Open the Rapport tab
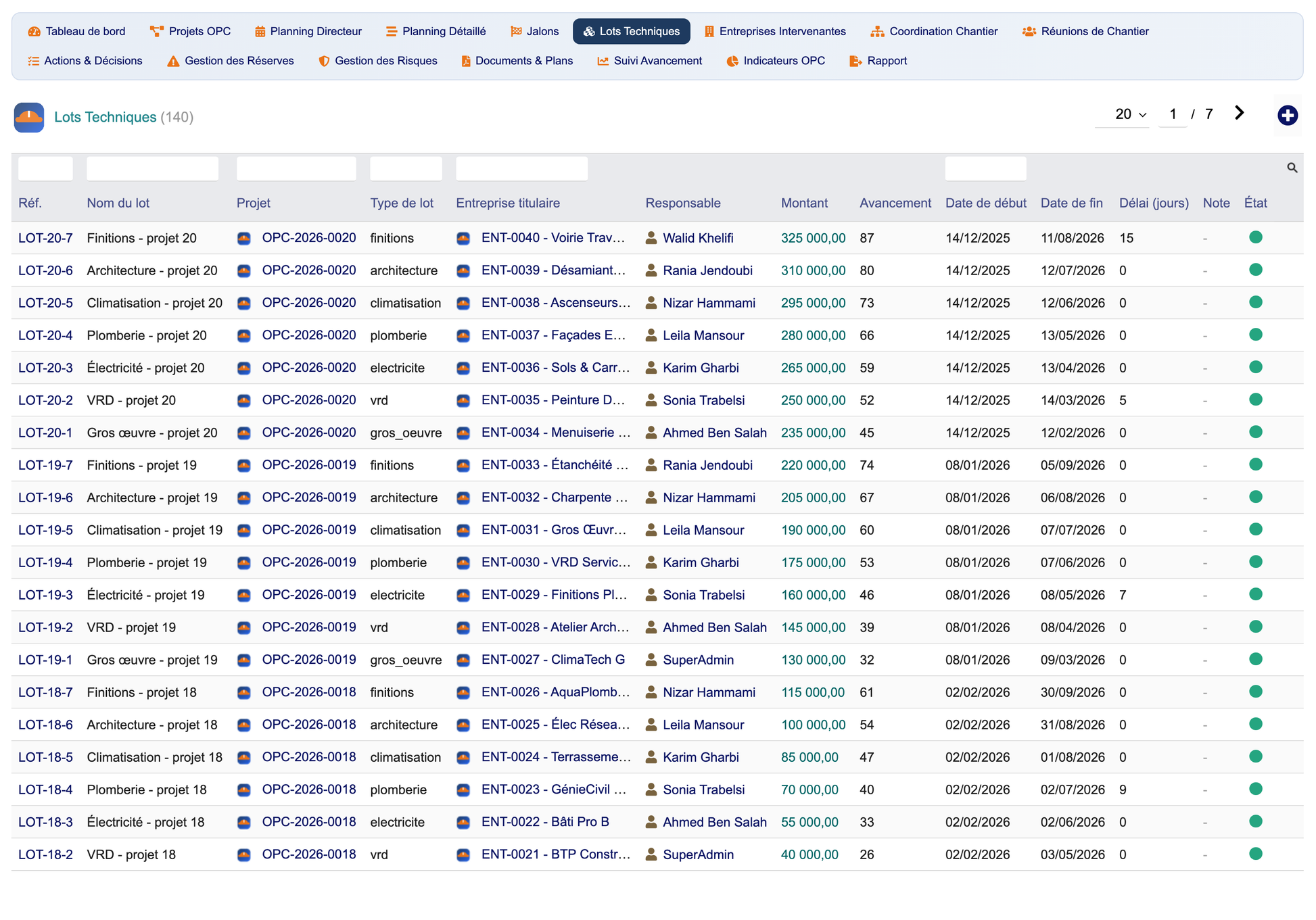Image resolution: width=1316 pixels, height=920 pixels. point(878,61)
